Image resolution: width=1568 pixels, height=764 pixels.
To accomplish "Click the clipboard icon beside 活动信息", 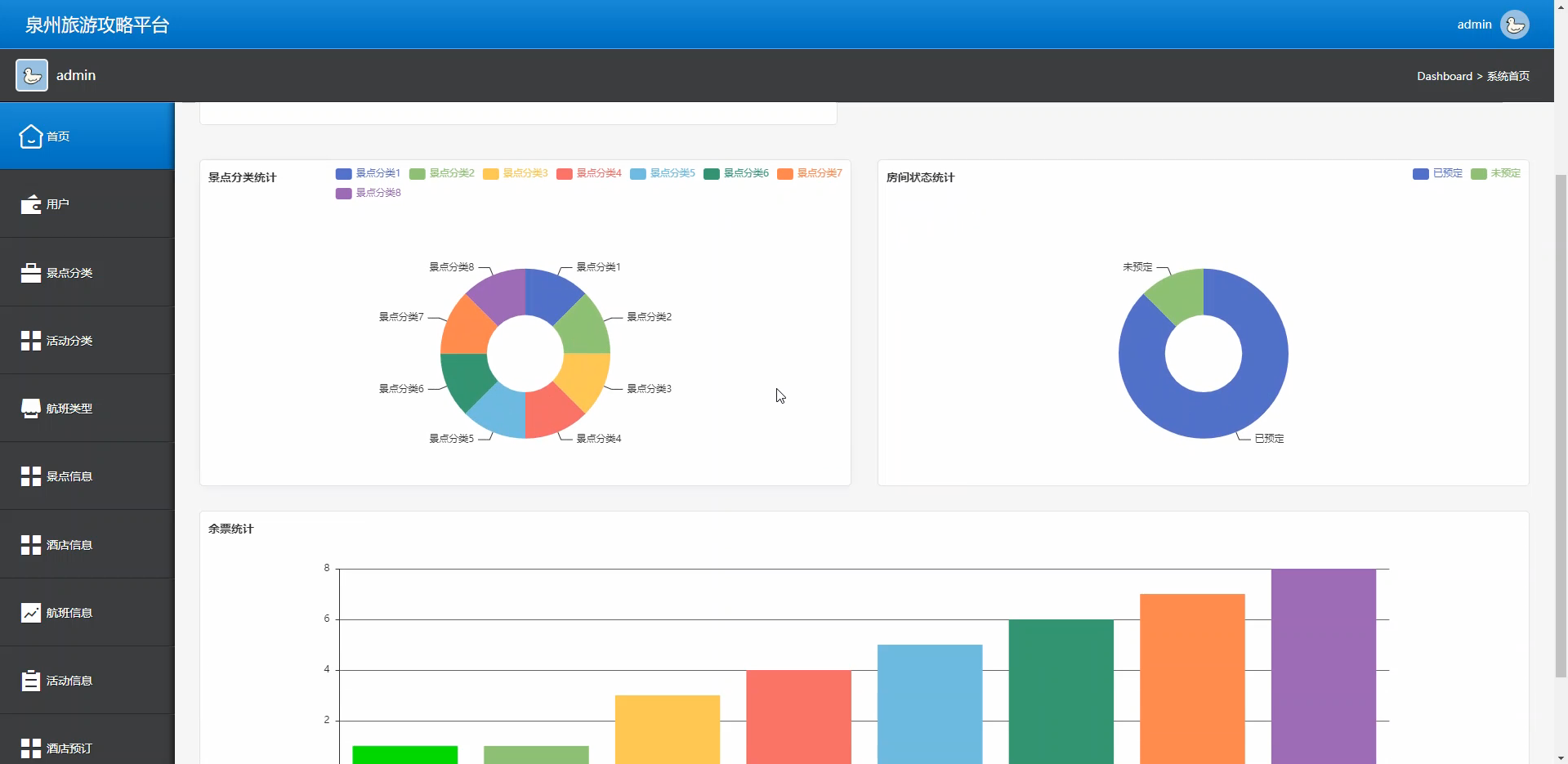I will click(31, 681).
